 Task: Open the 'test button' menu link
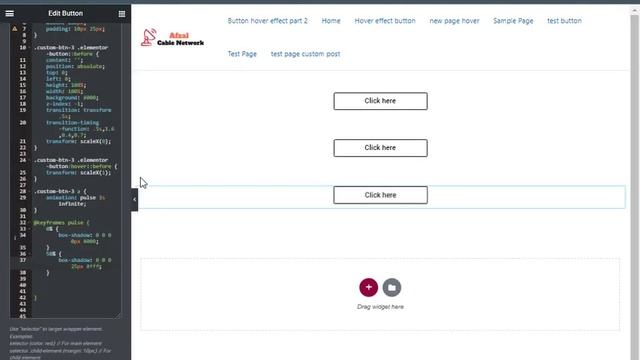pos(564,21)
